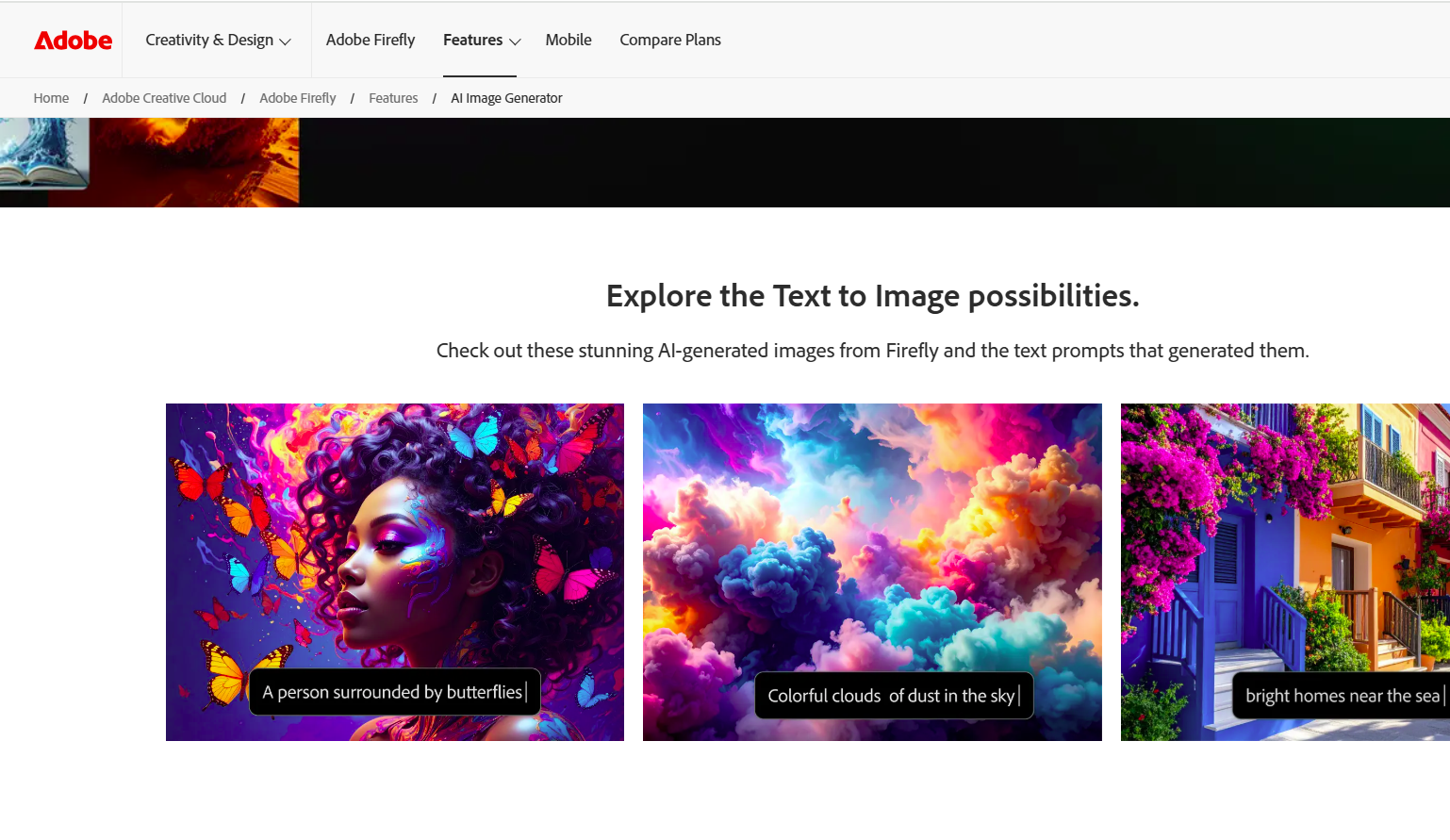Open the butterflies portrait image
The width and height of the screenshot is (1450, 840).
click(395, 528)
